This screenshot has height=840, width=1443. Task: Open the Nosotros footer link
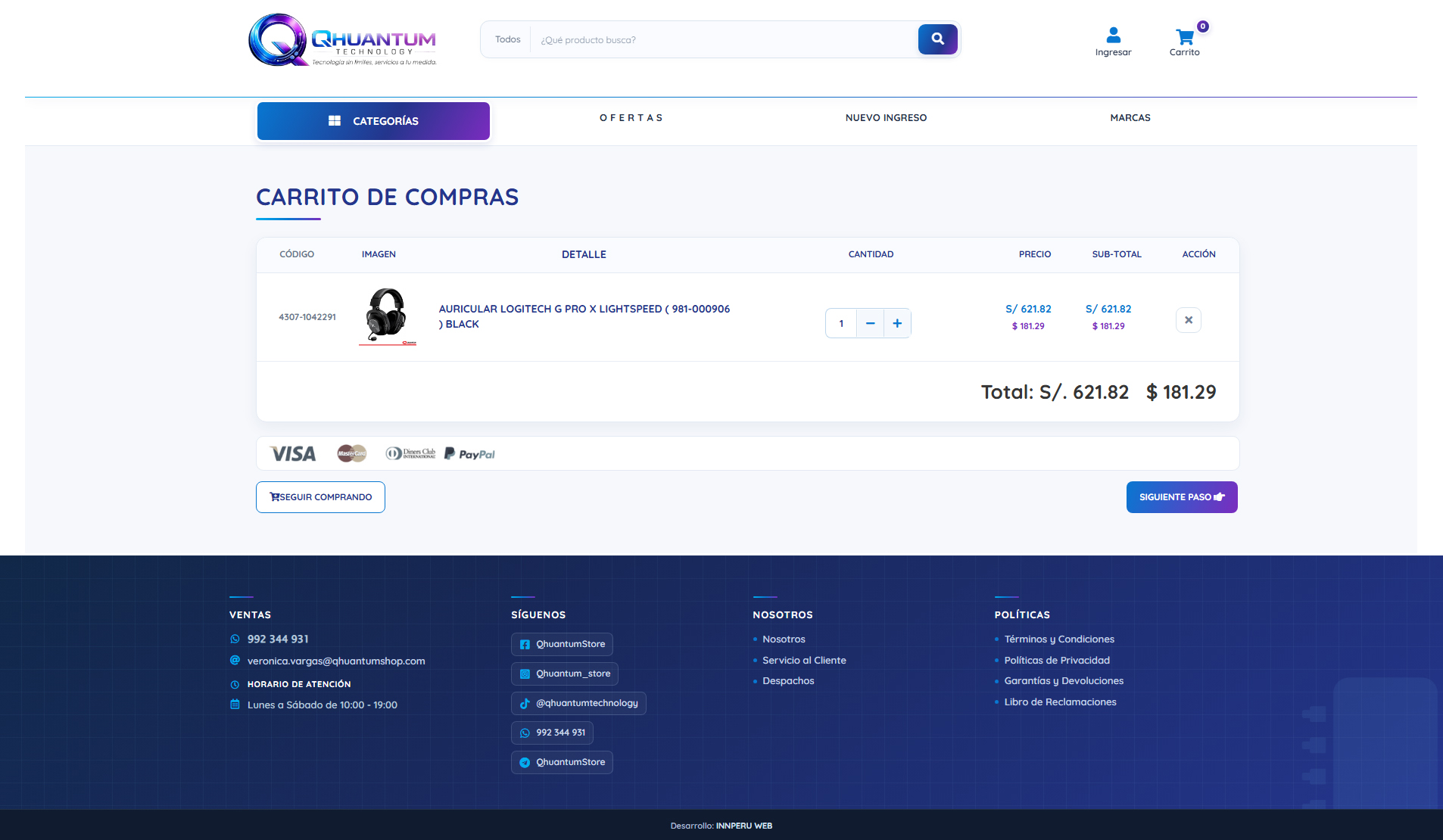pos(784,639)
